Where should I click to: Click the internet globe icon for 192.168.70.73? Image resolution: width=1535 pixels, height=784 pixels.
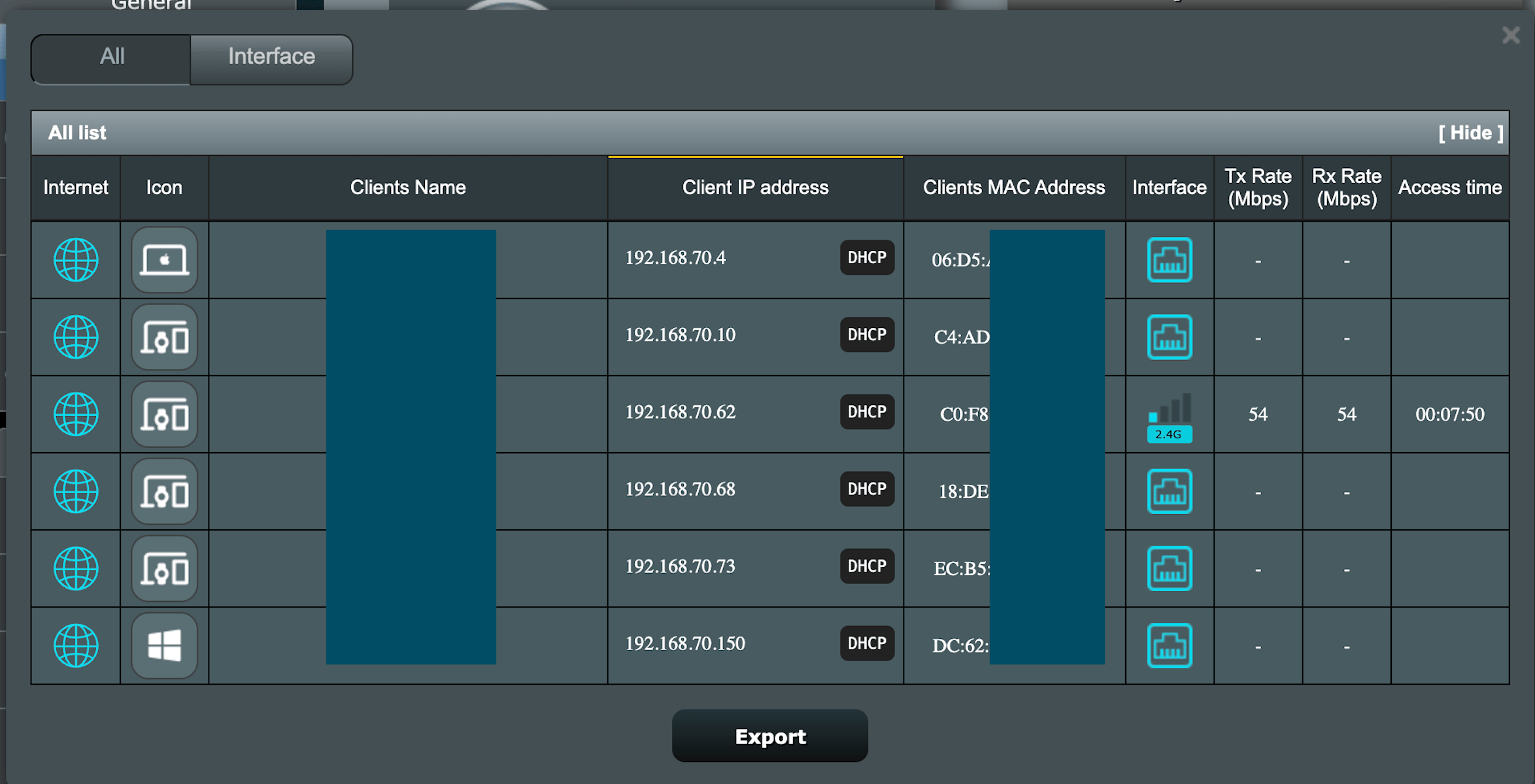pyautogui.click(x=76, y=568)
